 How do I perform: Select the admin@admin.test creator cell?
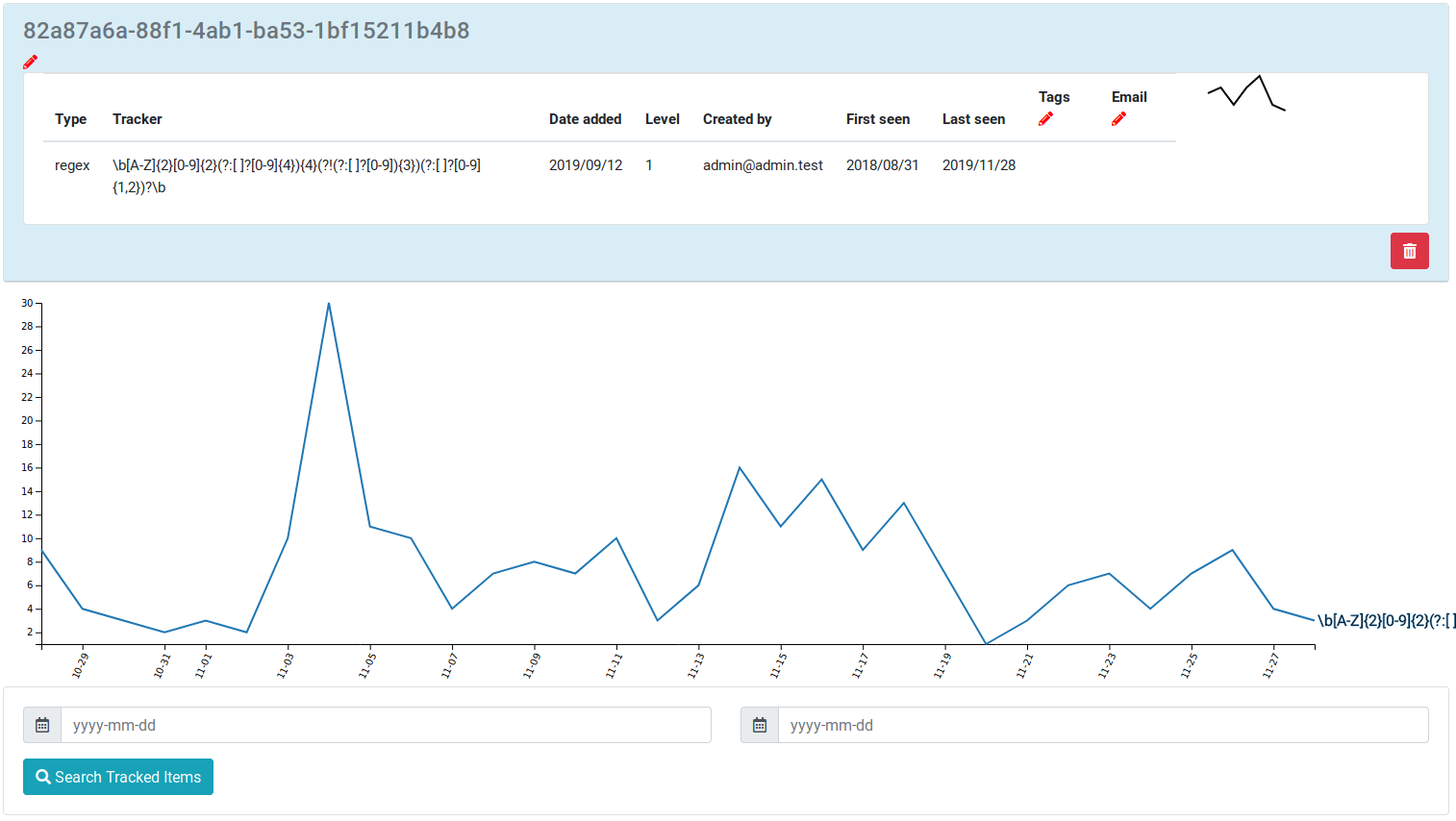[x=763, y=165]
